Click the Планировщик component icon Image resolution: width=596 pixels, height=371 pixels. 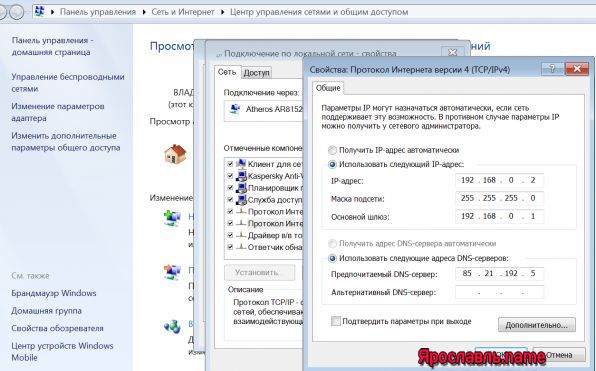(x=241, y=188)
